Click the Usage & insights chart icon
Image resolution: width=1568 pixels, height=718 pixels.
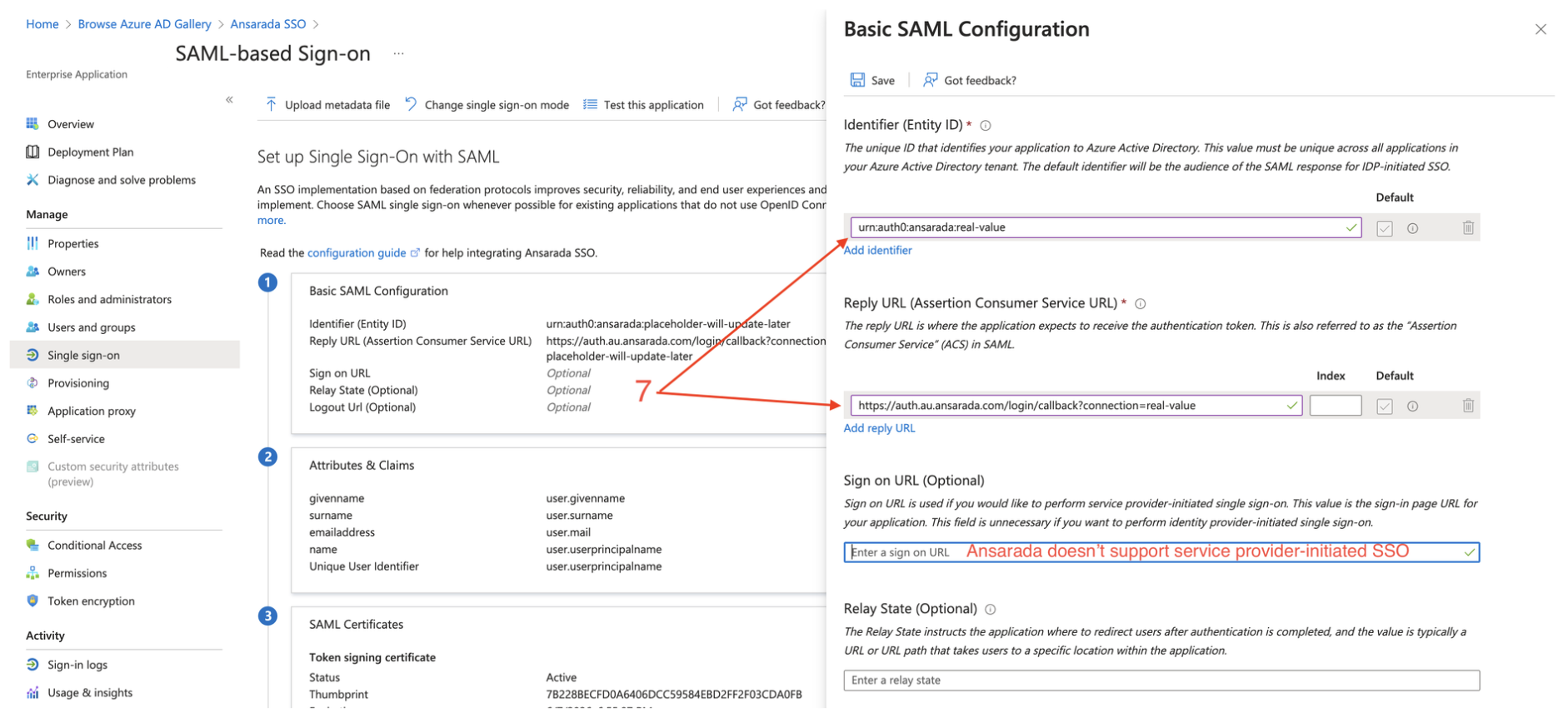[x=32, y=693]
